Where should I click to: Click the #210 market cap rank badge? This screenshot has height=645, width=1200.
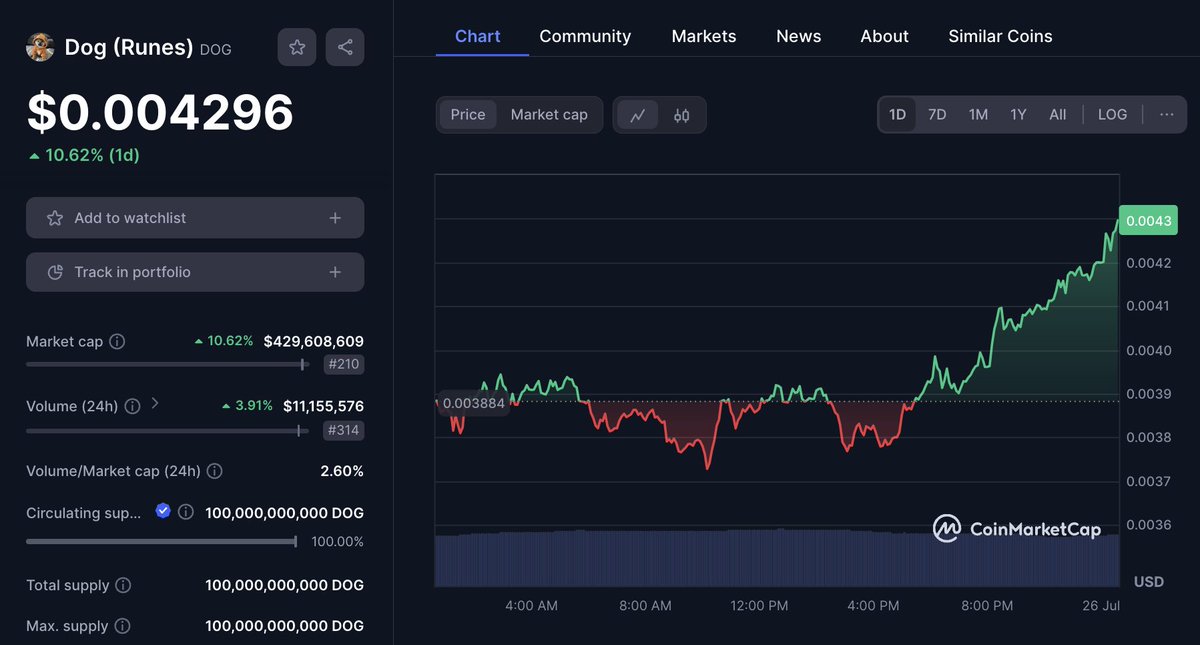345,365
